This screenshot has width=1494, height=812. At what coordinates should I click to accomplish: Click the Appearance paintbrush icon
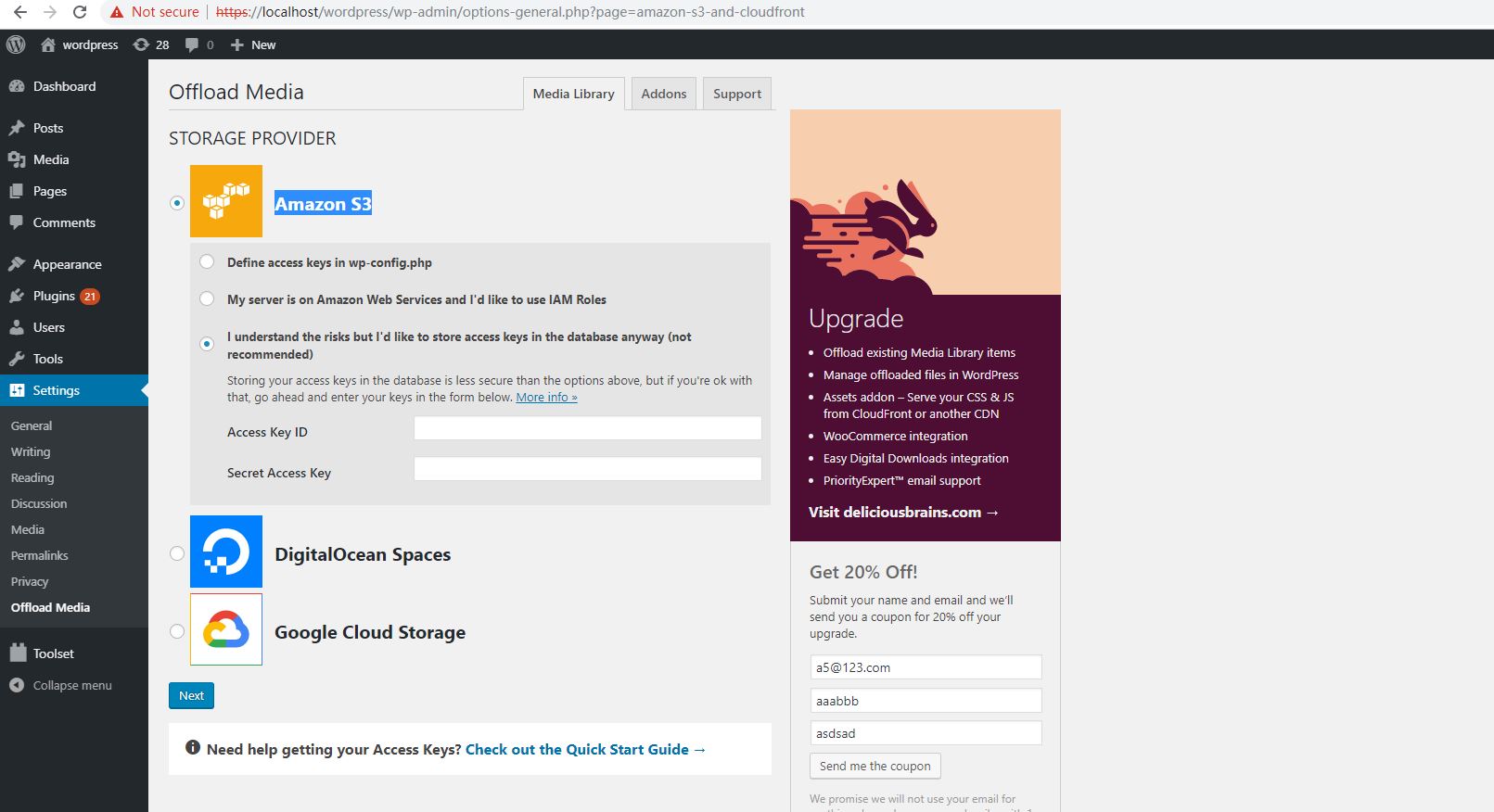pos(17,264)
